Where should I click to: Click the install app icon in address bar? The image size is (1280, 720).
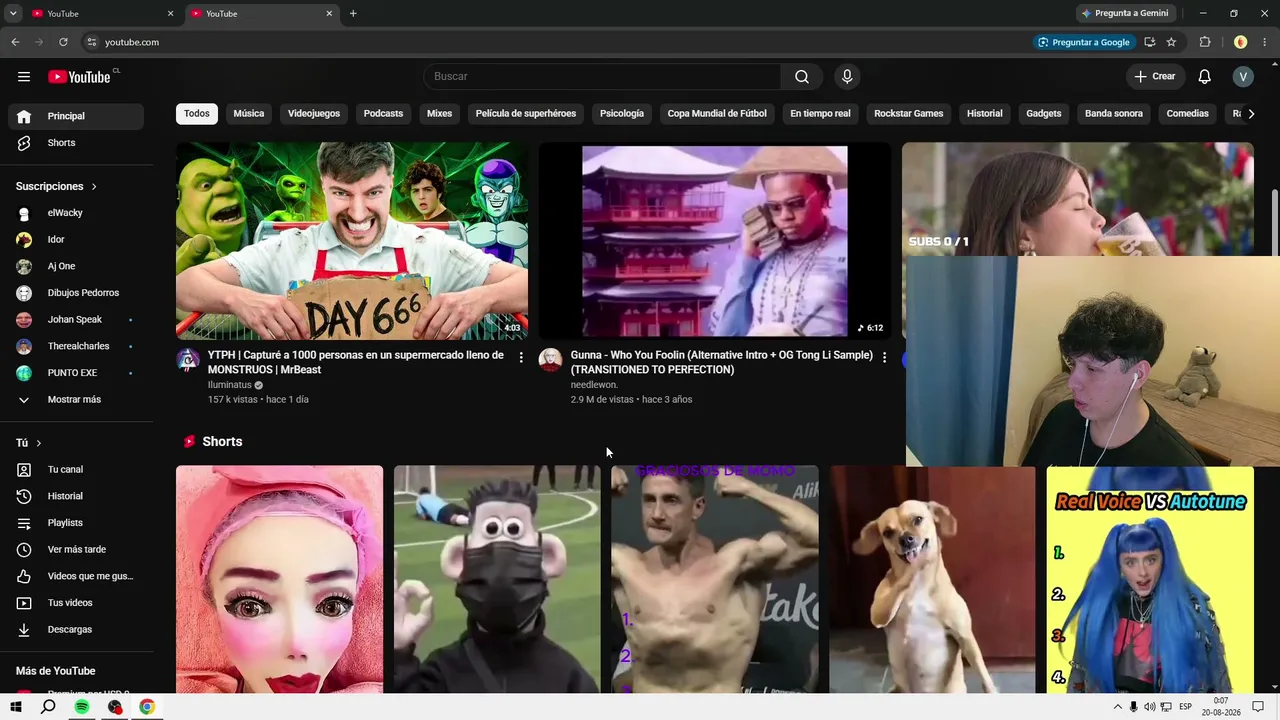1150,42
